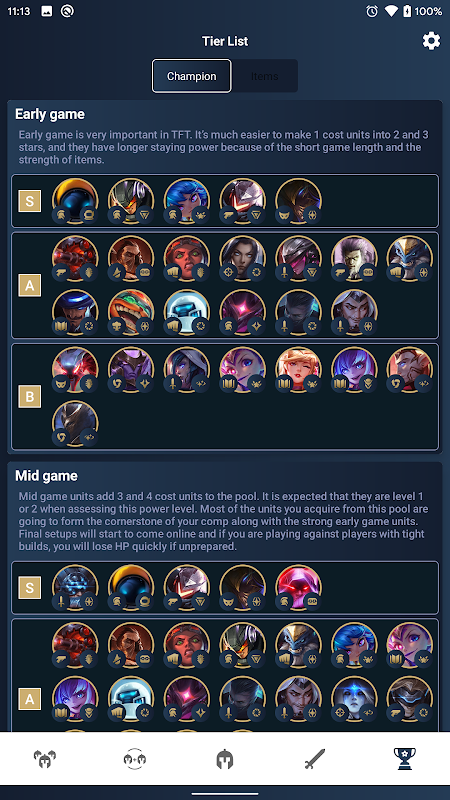Select first champion in Mid game S tier
The image size is (450, 800).
[x=75, y=588]
